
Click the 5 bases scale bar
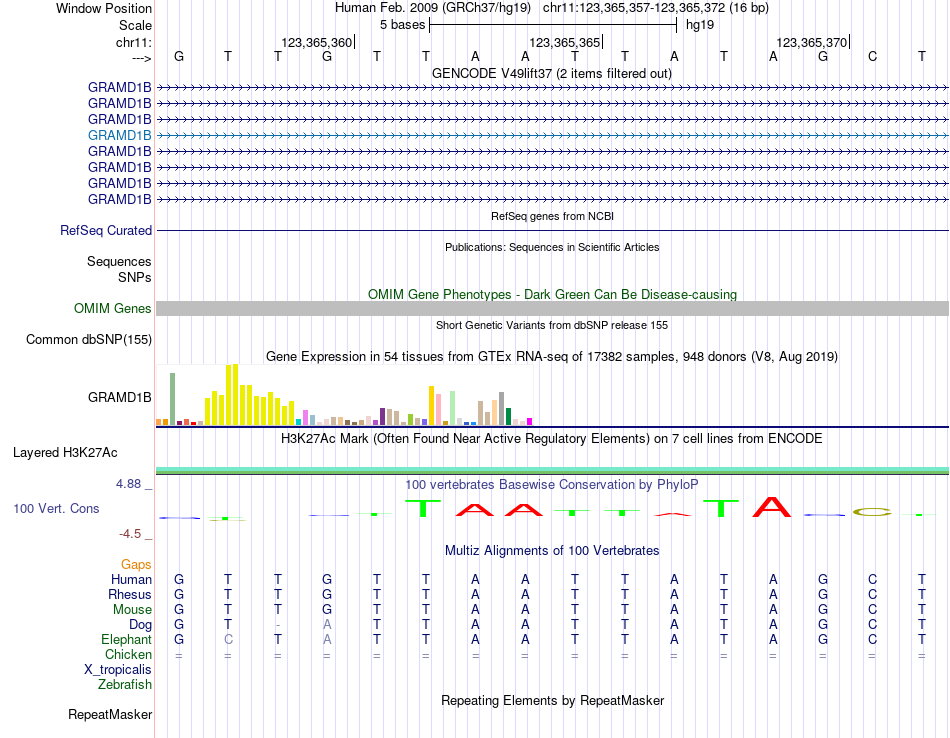(x=553, y=25)
